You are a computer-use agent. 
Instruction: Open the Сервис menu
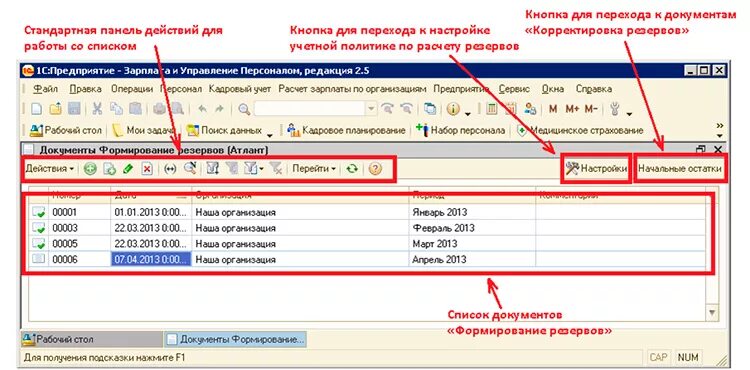pos(514,89)
